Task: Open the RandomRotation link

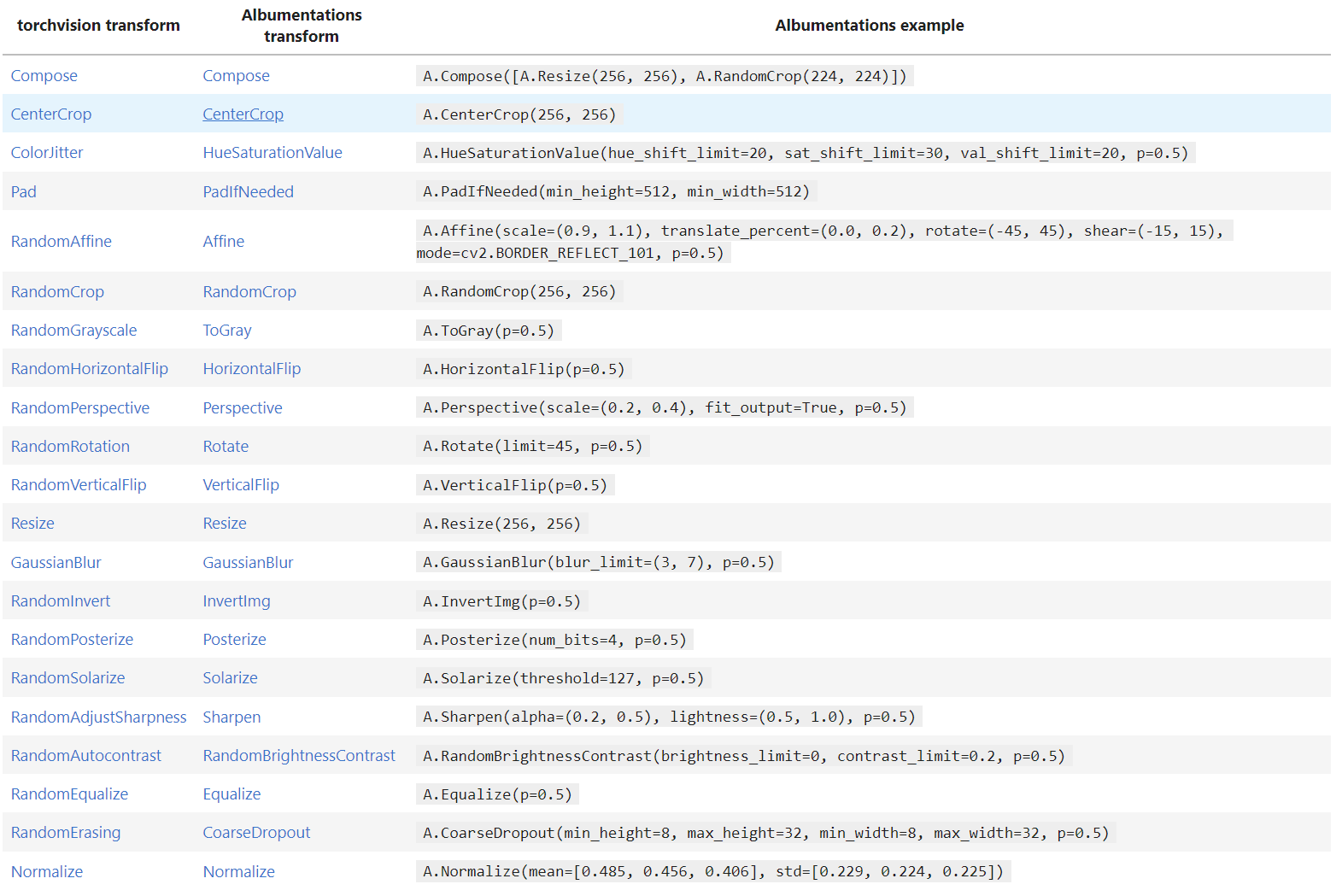Action: pos(70,447)
